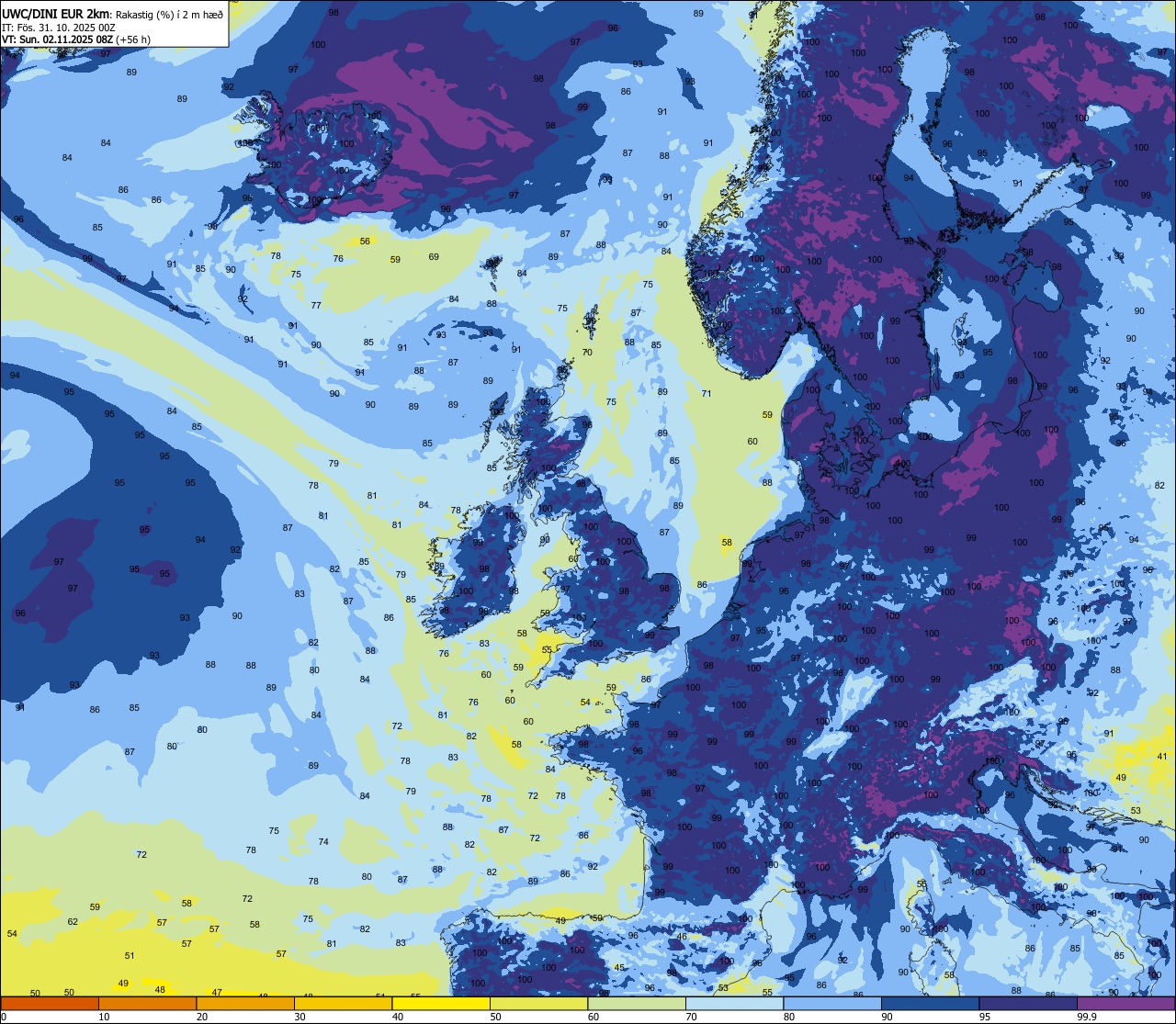Click the legend tick label "40"

click(398, 1017)
